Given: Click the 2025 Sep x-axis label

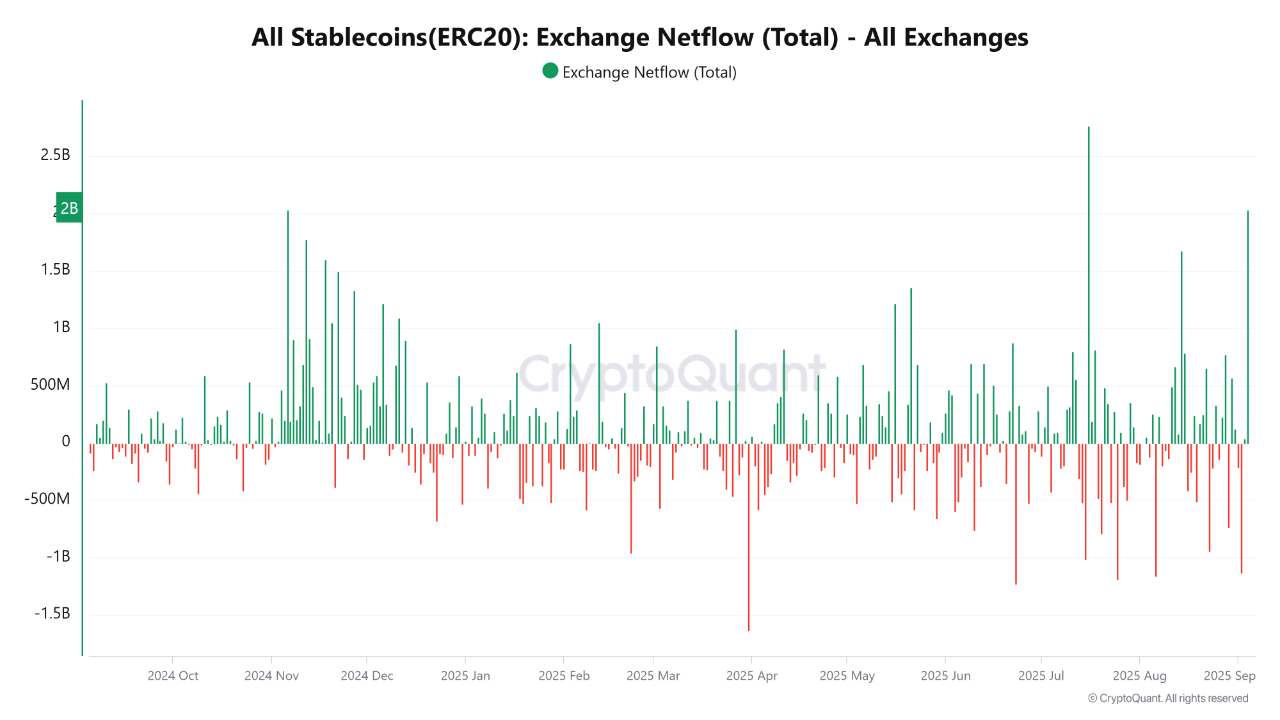Looking at the screenshot, I should pos(1229,676).
